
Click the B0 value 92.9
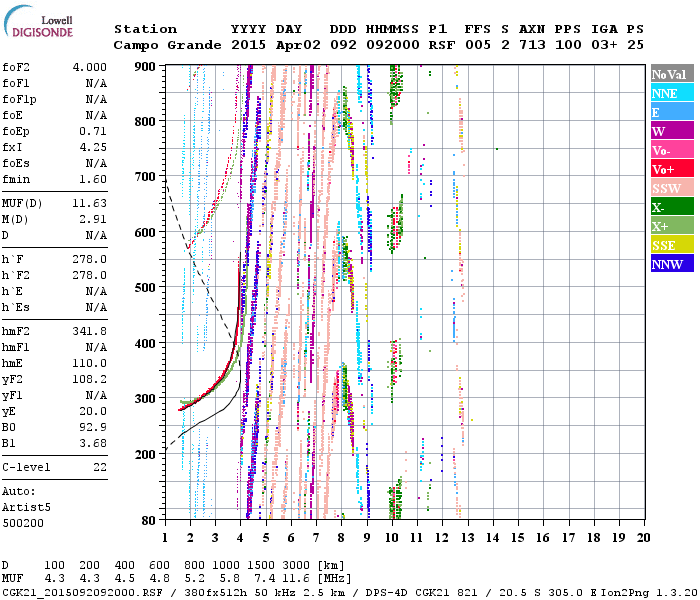tap(93, 427)
